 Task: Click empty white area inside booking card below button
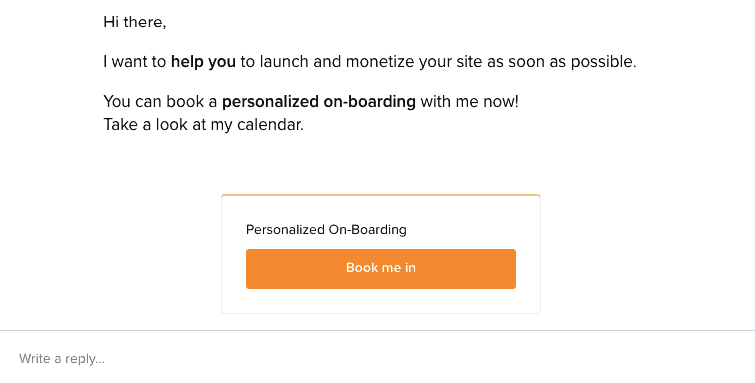point(380,301)
